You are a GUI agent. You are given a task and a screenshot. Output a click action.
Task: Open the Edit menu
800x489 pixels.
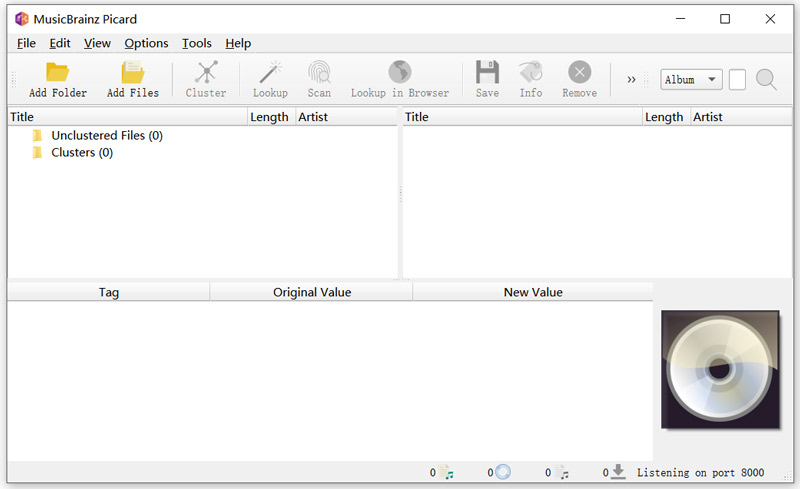coord(60,43)
